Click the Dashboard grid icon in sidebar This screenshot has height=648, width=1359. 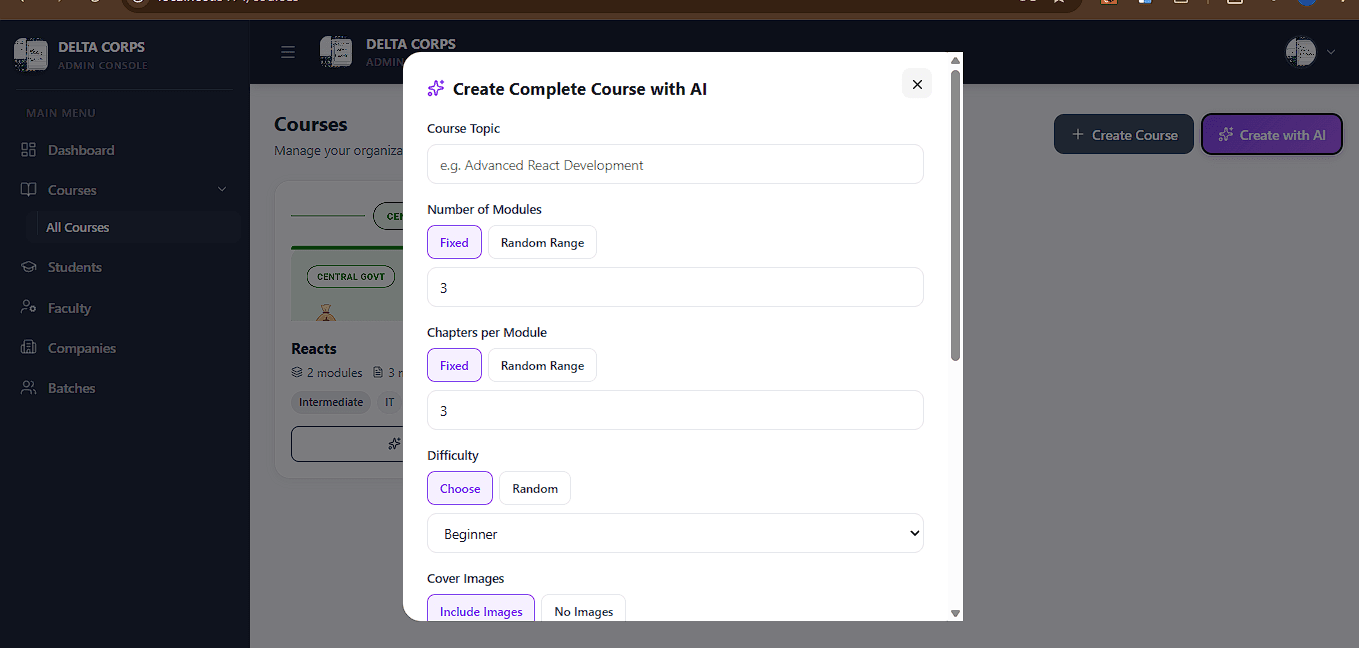pyautogui.click(x=28, y=150)
